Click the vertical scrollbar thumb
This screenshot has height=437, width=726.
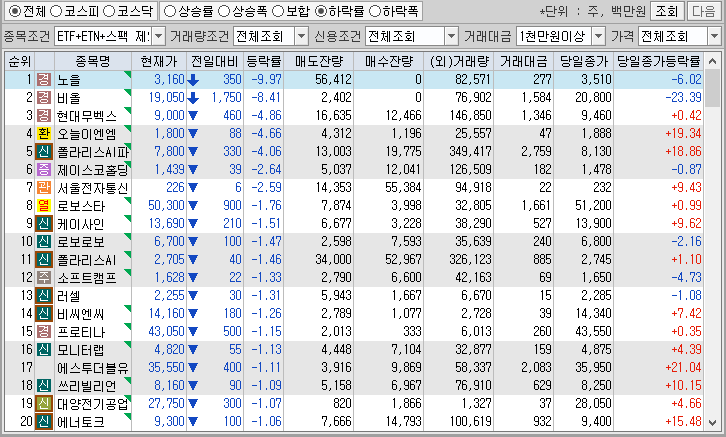713,89
